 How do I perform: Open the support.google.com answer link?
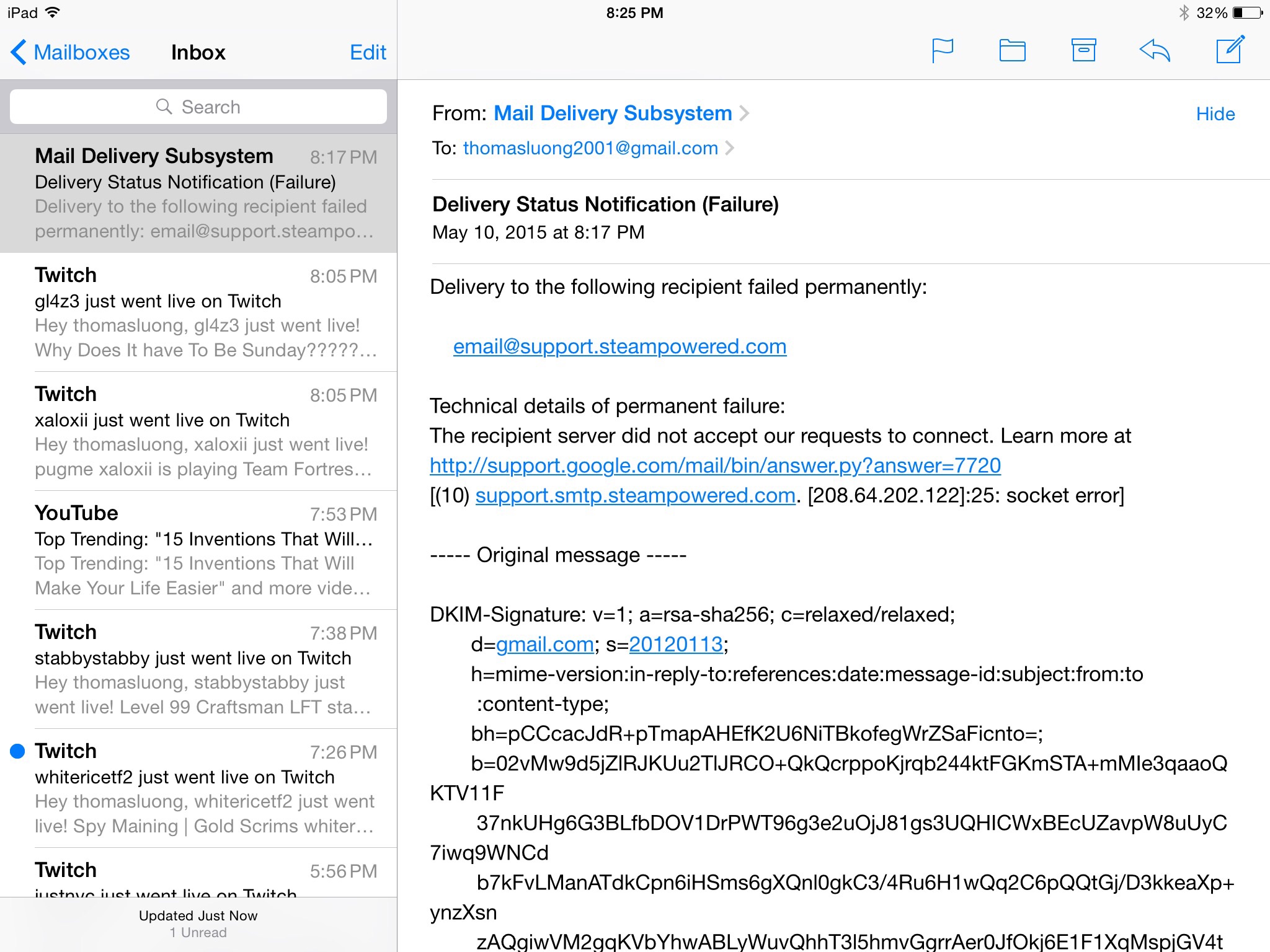click(715, 465)
